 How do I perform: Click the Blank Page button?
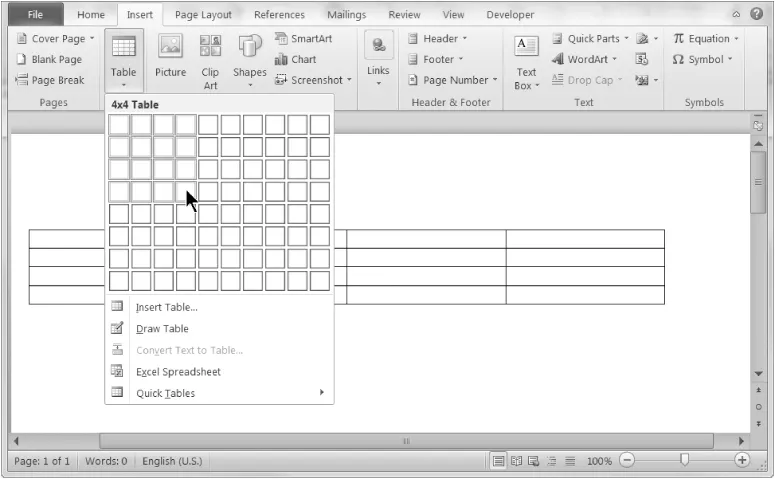click(49, 60)
